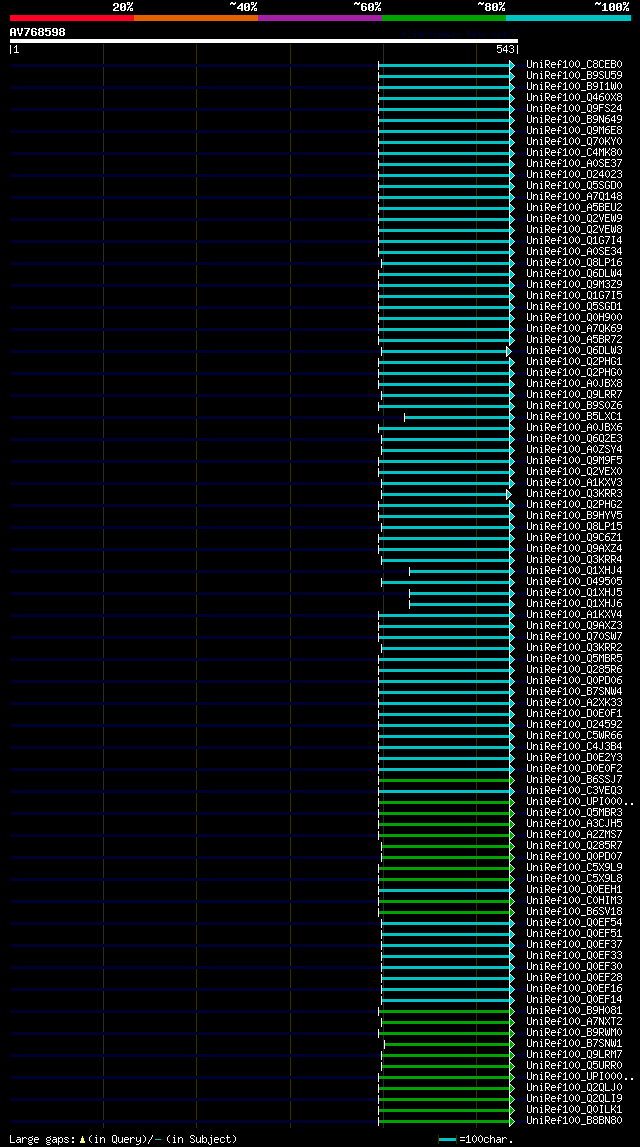This screenshot has height=1147, width=640.
Task: Open hit UniRef100_Q9M6E8
Action: pos(574,130)
